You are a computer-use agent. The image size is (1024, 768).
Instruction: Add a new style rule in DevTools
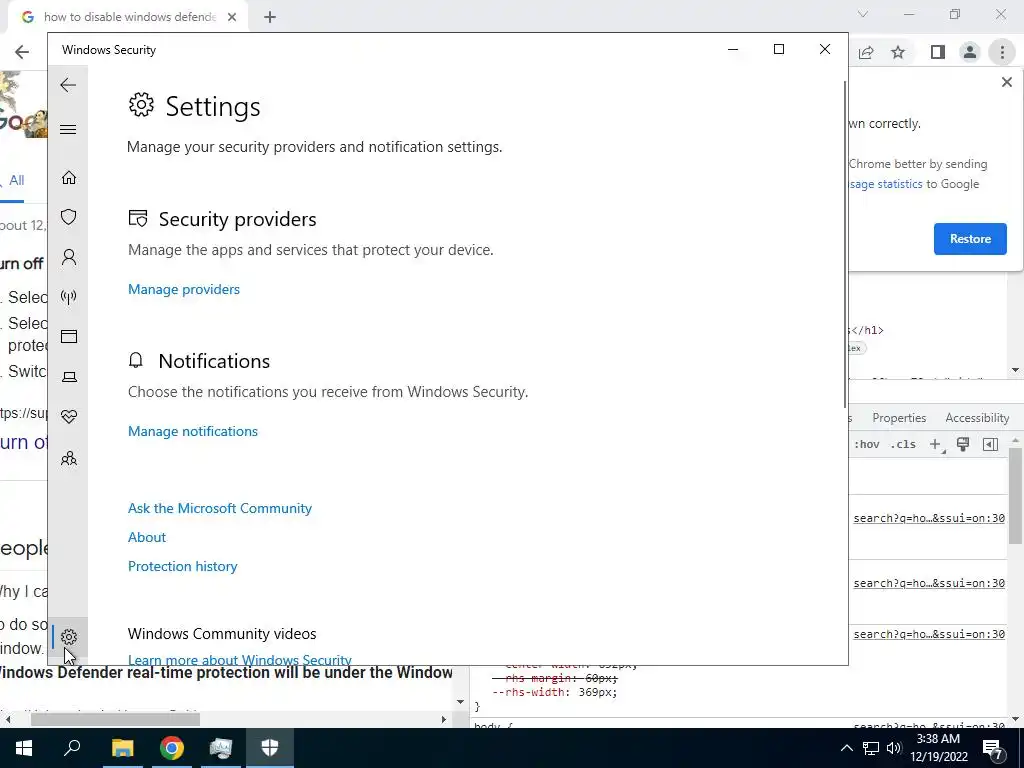pos(935,444)
